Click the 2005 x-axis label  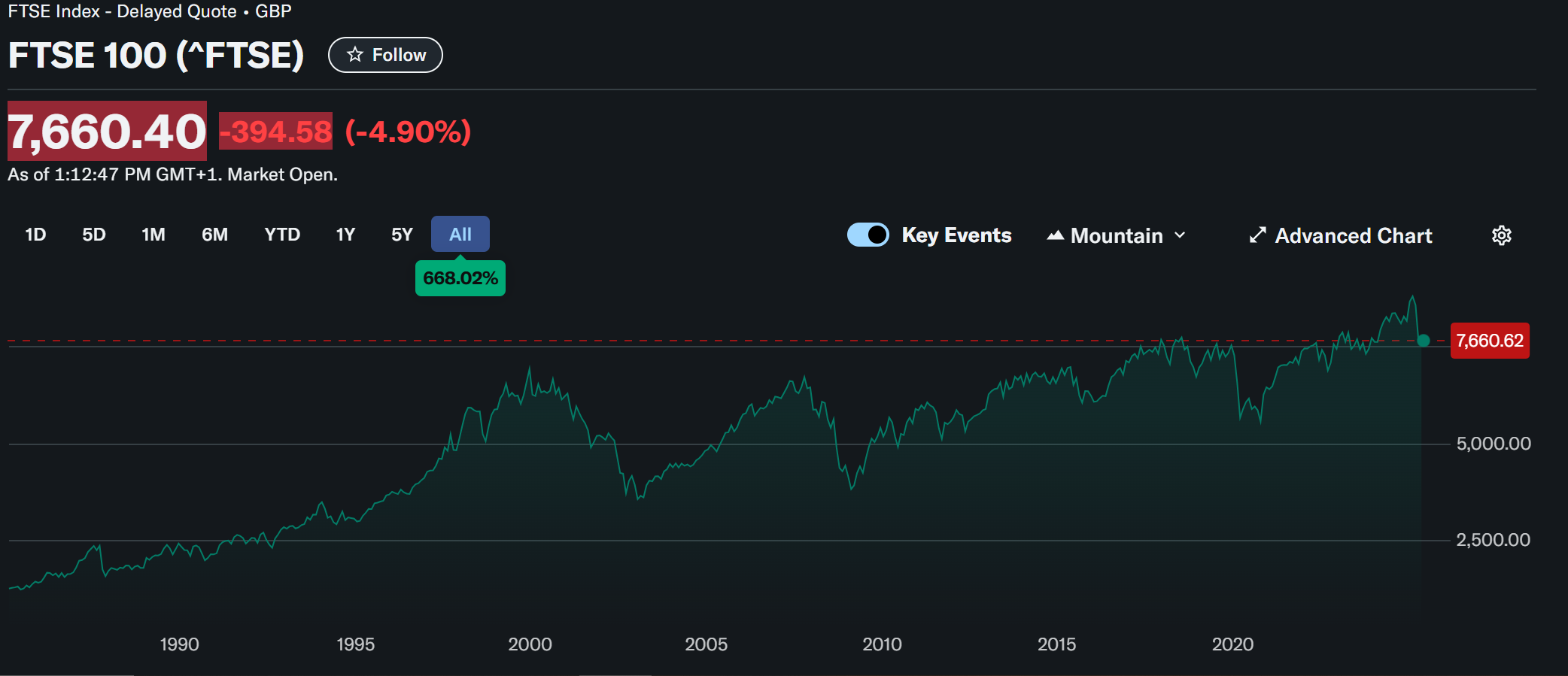coord(706,644)
